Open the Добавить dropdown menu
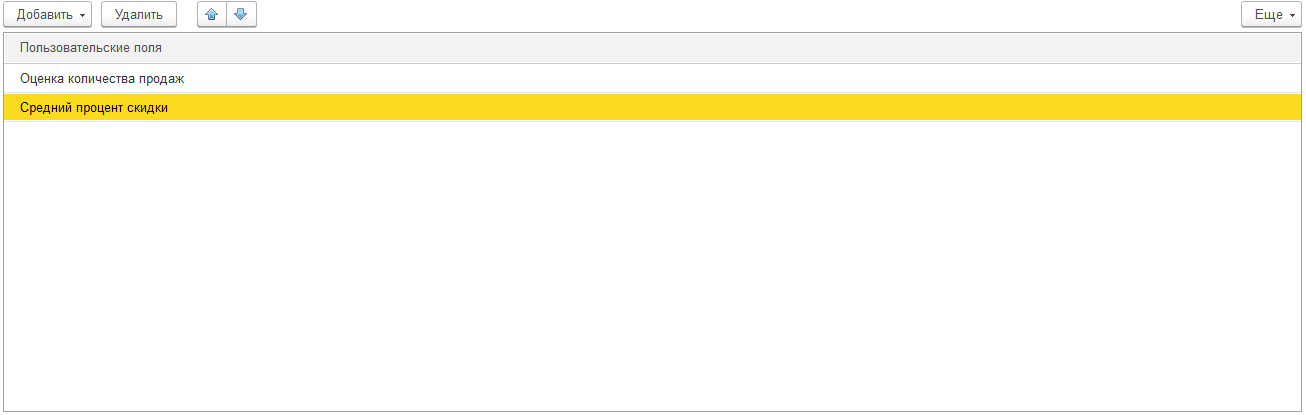This screenshot has height=415, width=1306. [x=47, y=15]
